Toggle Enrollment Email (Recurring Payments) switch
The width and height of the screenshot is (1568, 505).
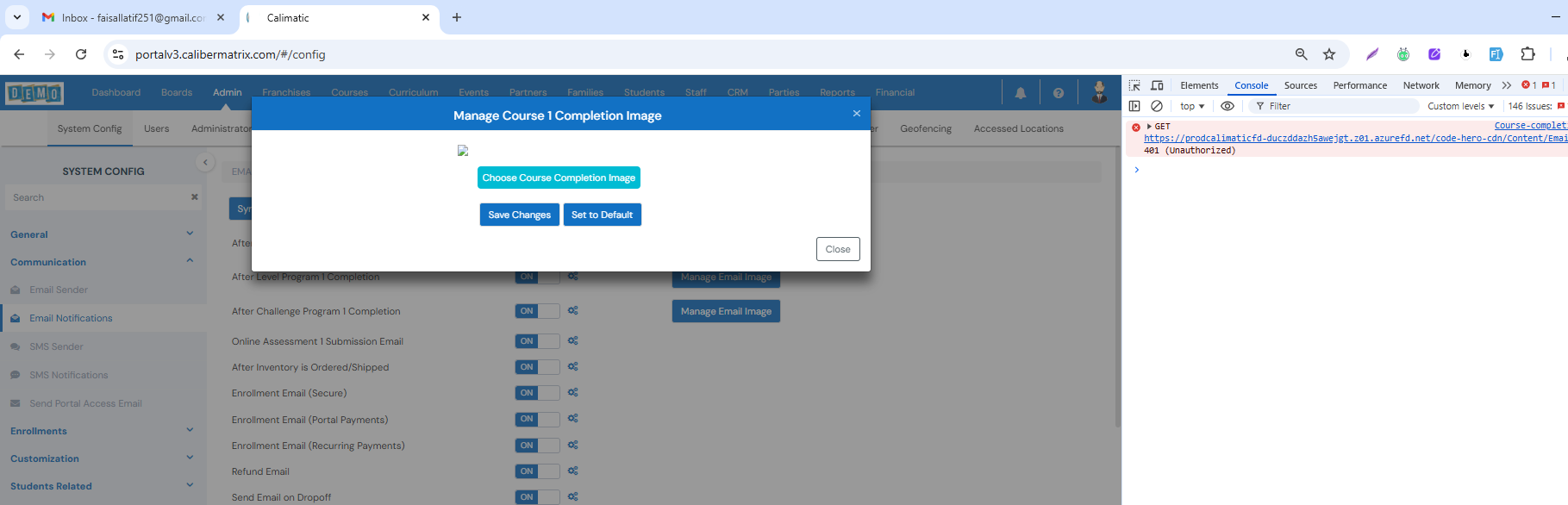[537, 446]
